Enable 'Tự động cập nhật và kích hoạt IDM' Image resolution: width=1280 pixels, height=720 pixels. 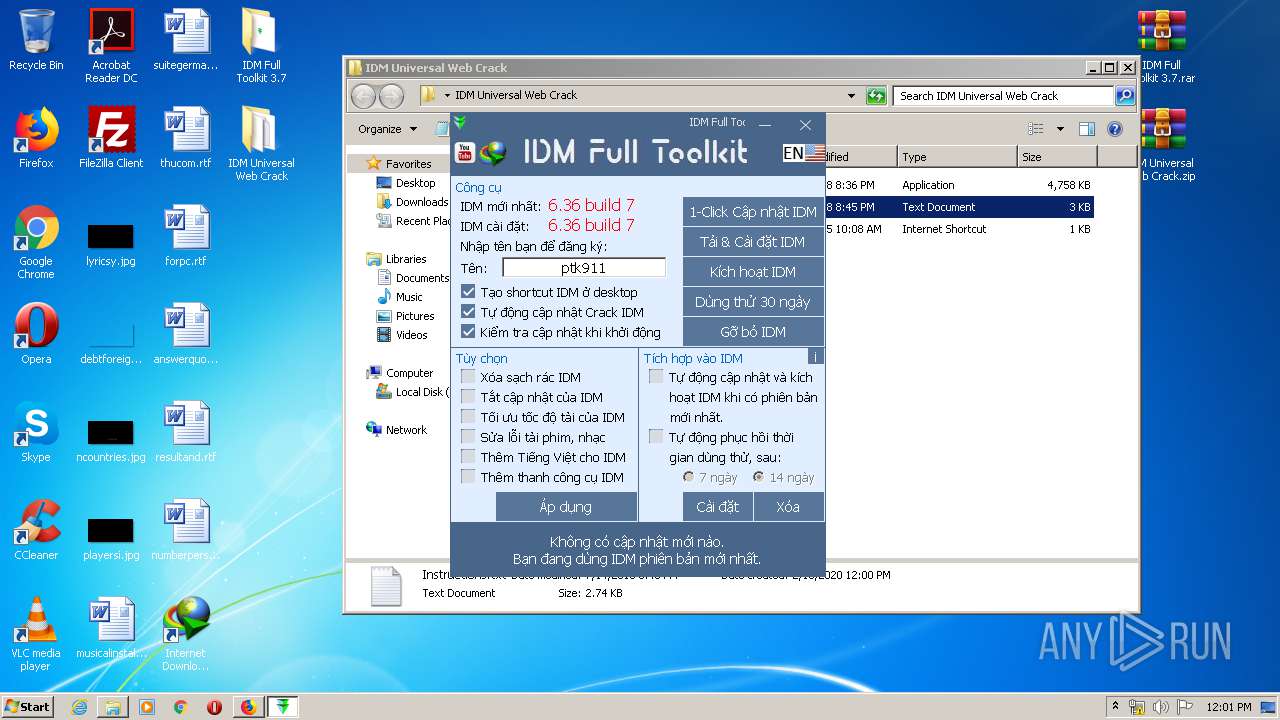coord(656,377)
